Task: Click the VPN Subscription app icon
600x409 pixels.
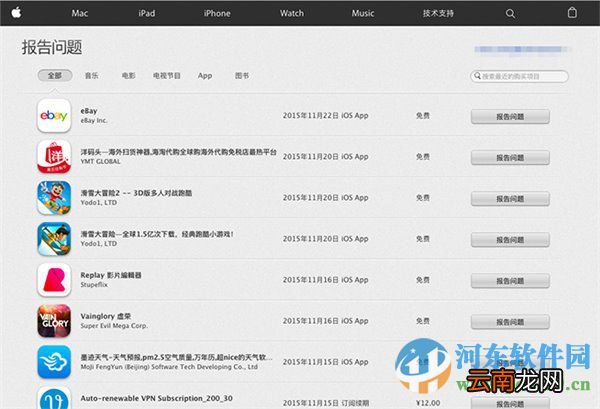Action: [x=54, y=398]
